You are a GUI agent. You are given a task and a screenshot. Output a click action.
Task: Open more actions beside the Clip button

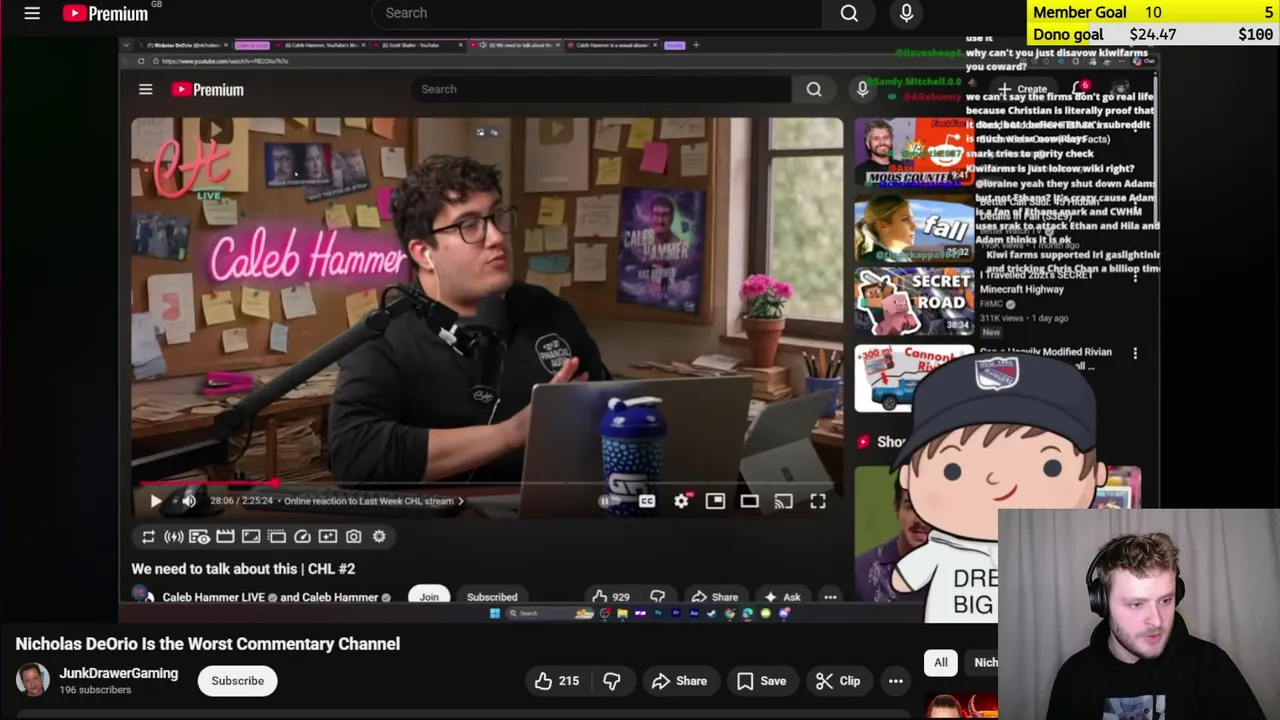coord(895,681)
